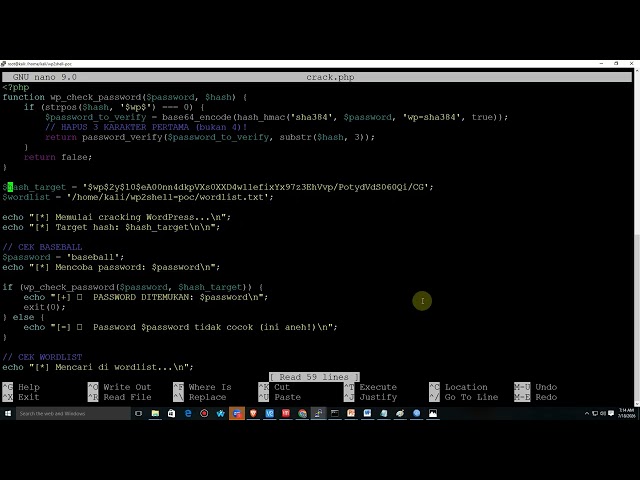Click the $wordlist path assignment line
640x480 pixels.
click(x=138, y=197)
